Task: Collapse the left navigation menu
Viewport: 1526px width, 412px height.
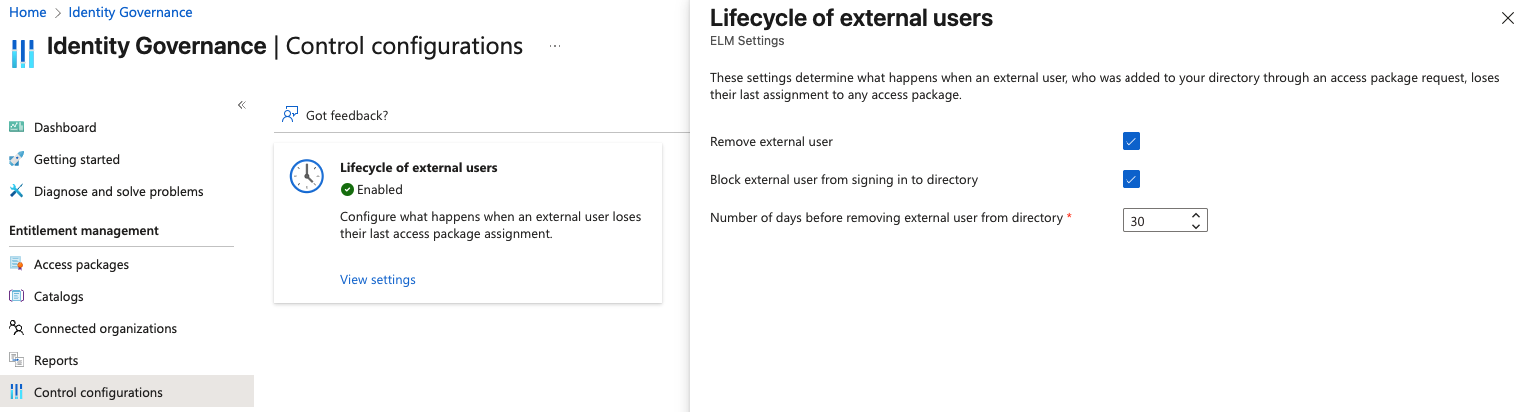Action: pyautogui.click(x=241, y=105)
